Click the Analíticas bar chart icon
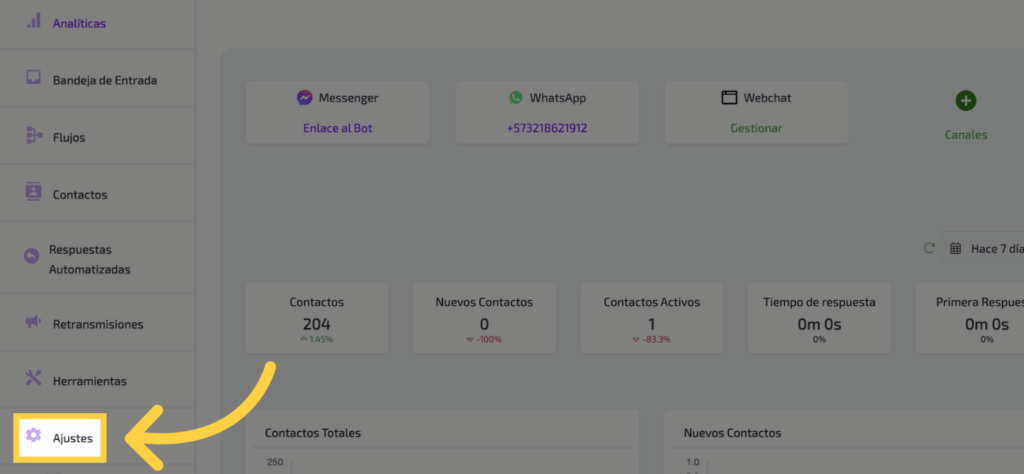Screen dimensions: 1024x474 click(x=33, y=21)
